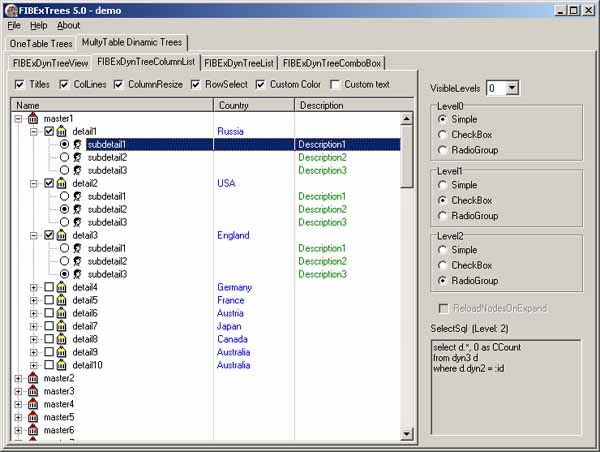The image size is (600, 452).
Task: Click the Name column header
Action: click(112, 105)
